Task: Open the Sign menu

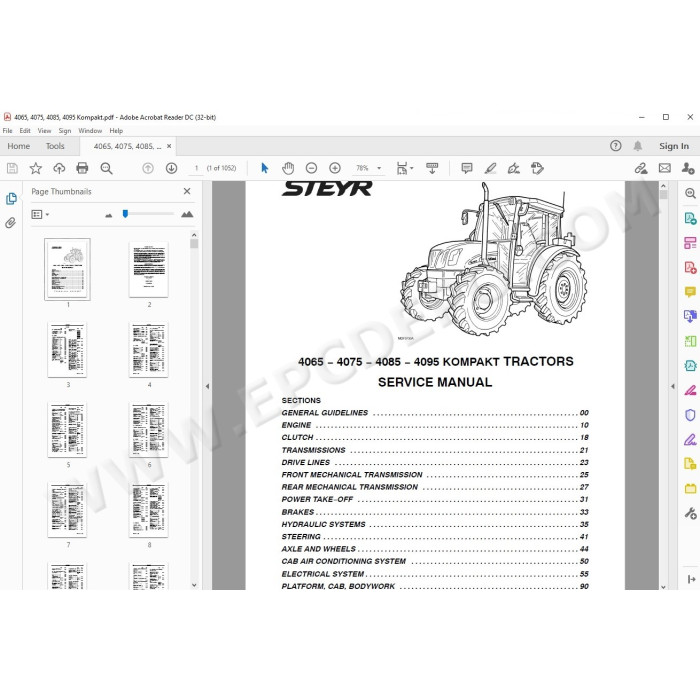Action: click(x=65, y=131)
